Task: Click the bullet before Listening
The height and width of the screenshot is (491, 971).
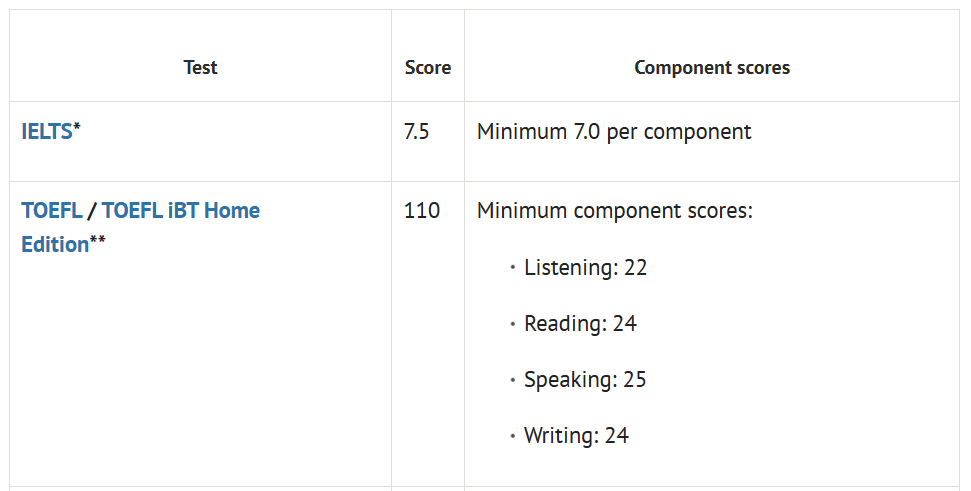Action: pos(512,268)
